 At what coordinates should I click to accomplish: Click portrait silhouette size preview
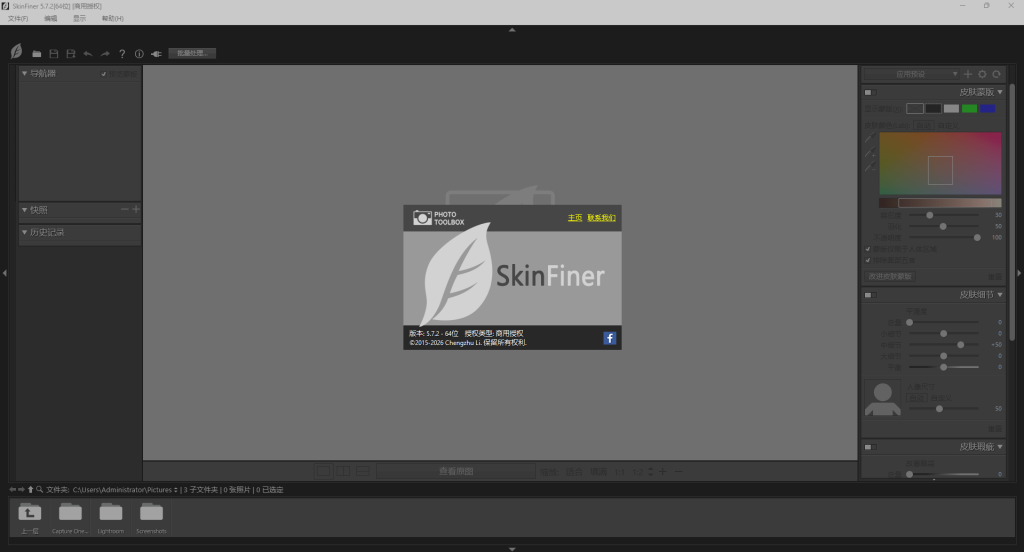click(x=882, y=398)
